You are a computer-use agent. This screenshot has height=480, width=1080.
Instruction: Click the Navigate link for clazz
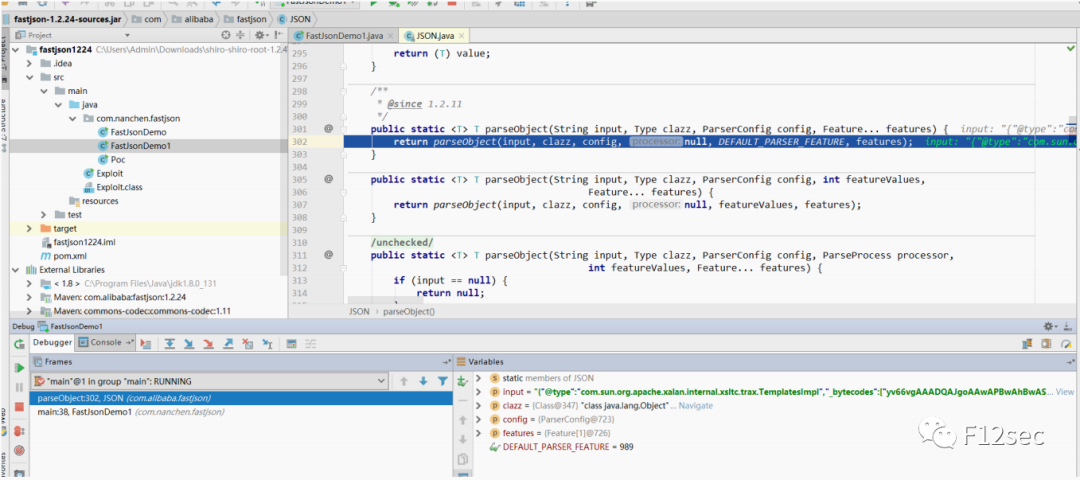pos(696,406)
